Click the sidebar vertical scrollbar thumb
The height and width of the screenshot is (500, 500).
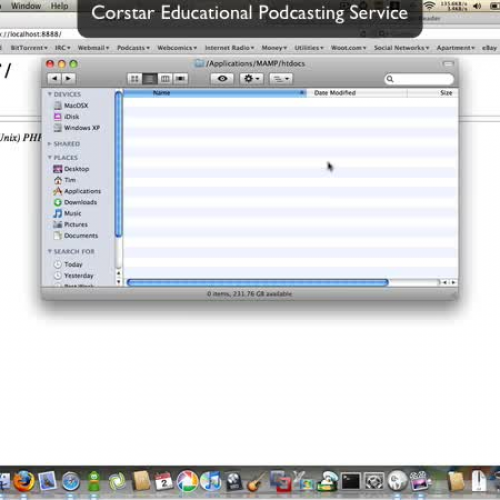[118, 164]
